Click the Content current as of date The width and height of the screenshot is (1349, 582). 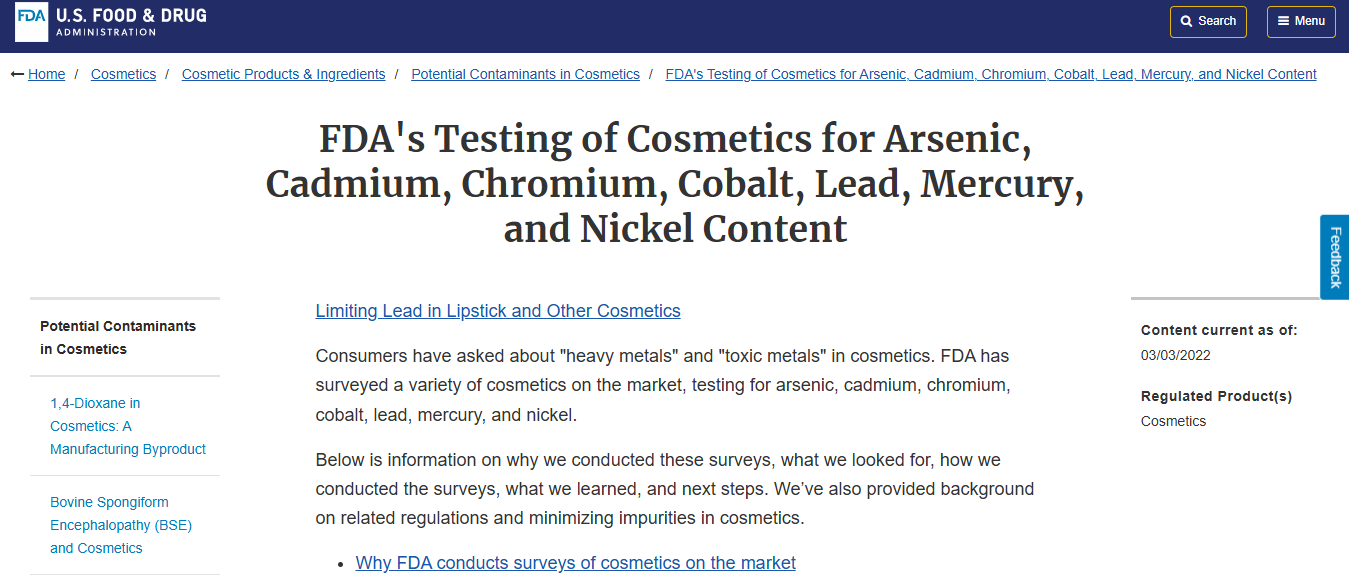click(1175, 355)
